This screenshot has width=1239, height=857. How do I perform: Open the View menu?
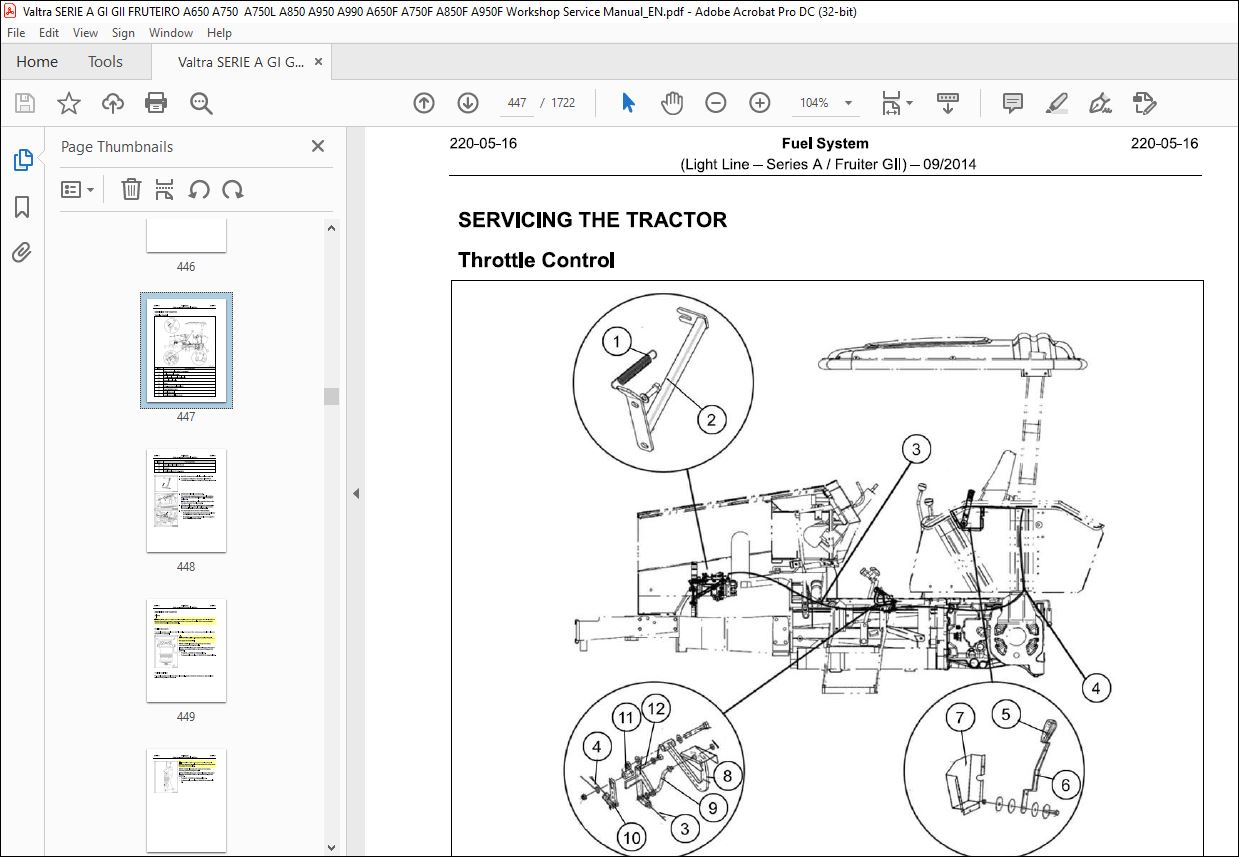click(x=86, y=33)
